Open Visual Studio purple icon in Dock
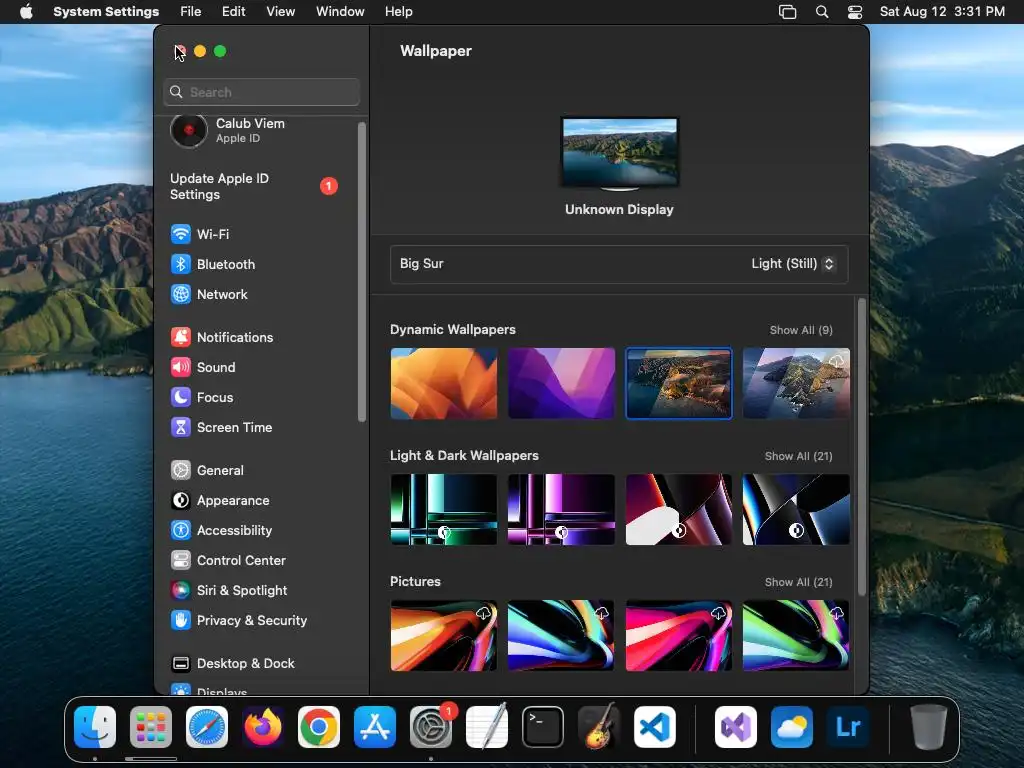 click(736, 727)
